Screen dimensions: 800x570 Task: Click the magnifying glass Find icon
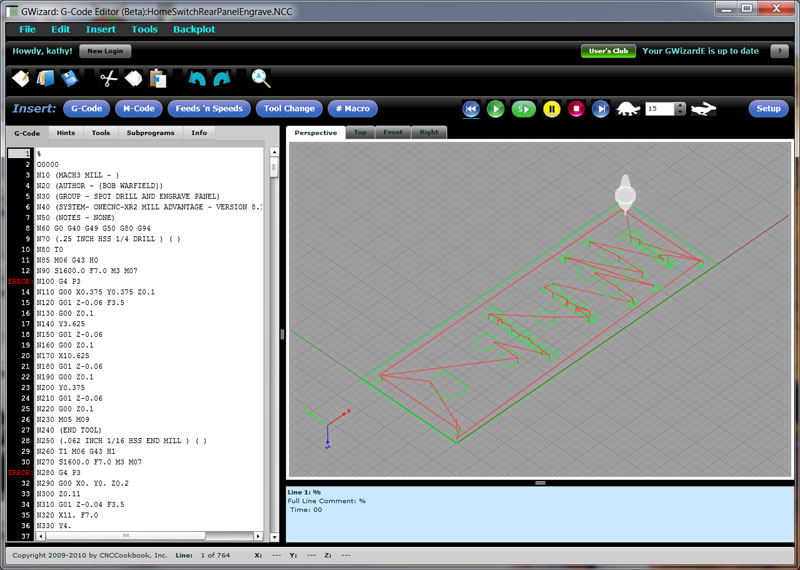pos(260,77)
